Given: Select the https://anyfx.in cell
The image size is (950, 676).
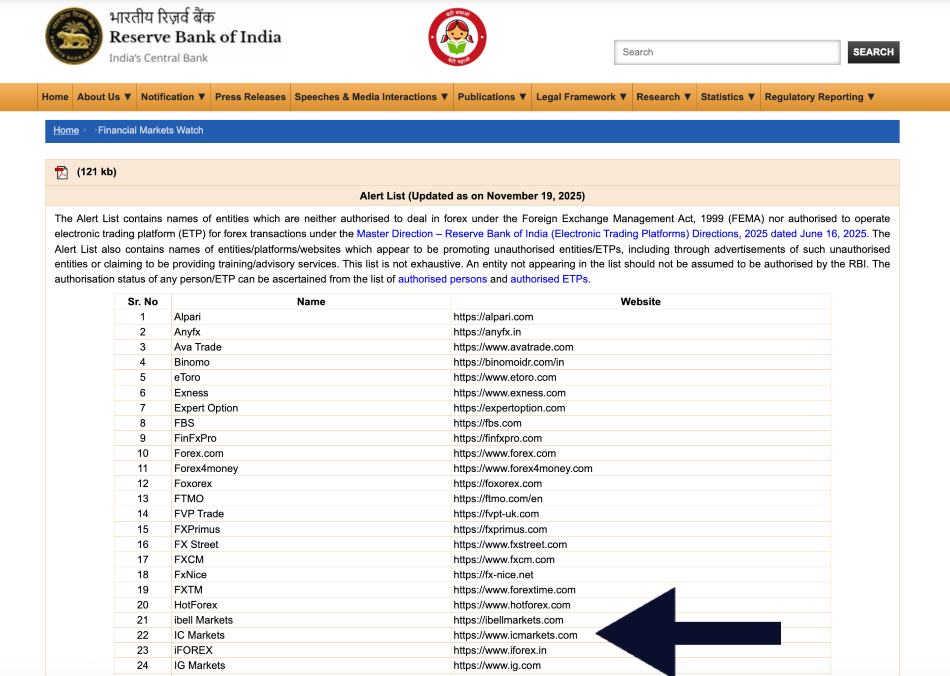Looking at the screenshot, I should coord(640,332).
